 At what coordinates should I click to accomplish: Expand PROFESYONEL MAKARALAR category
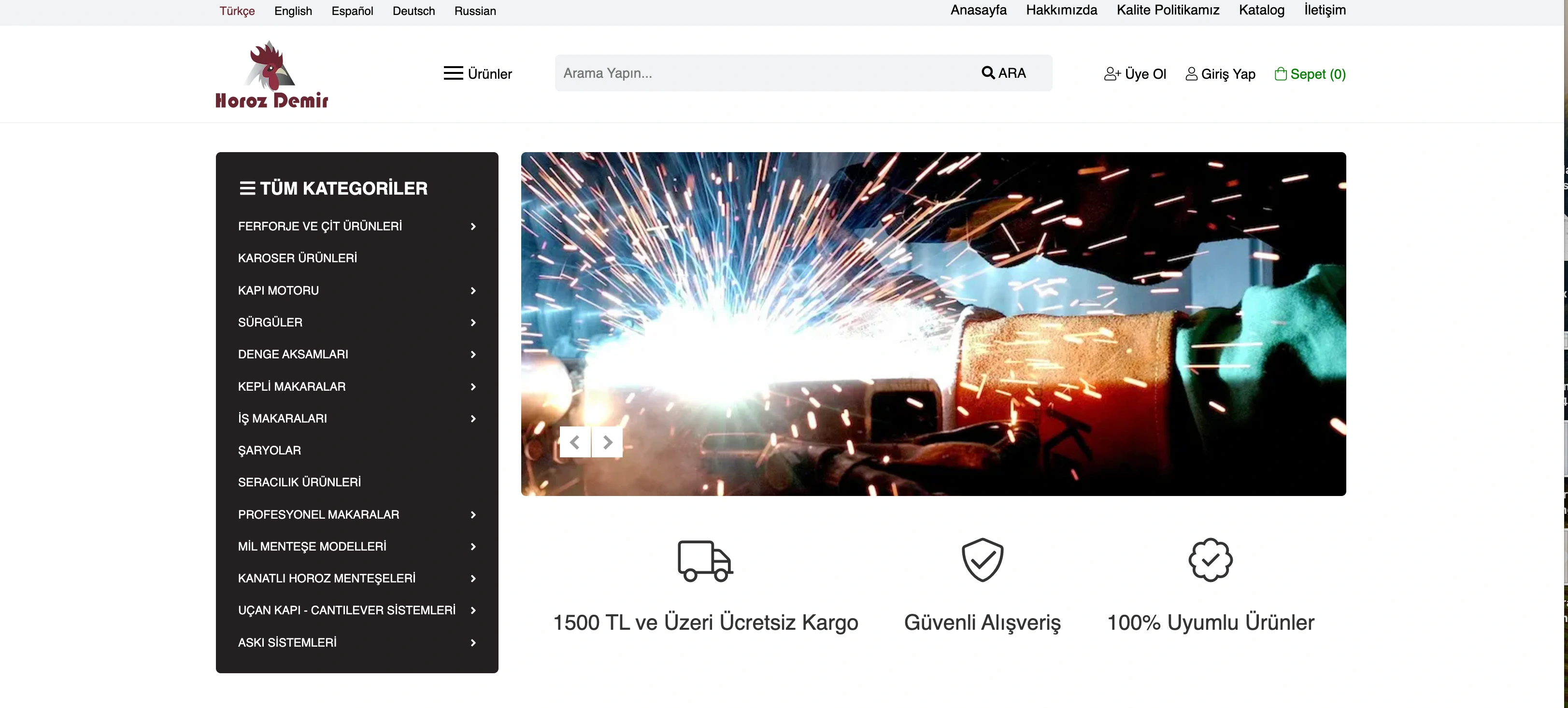point(473,514)
